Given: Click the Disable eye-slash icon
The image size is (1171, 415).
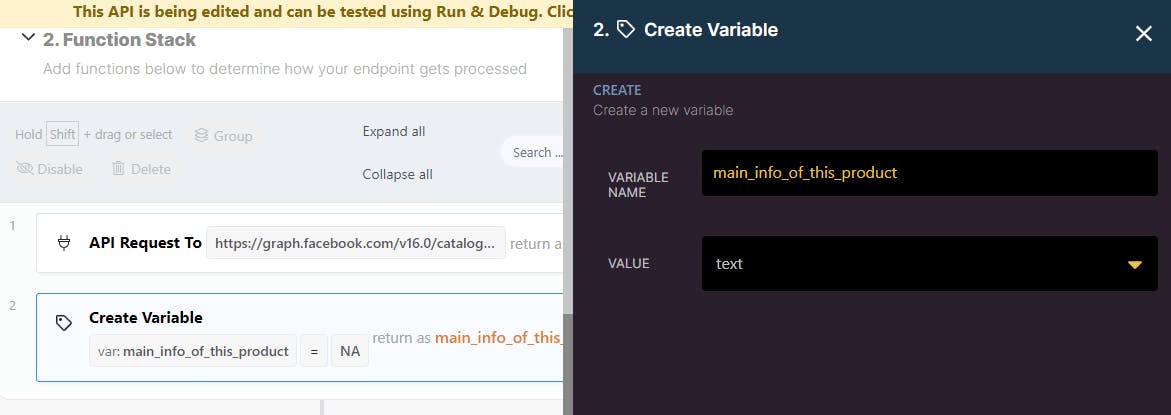Looking at the screenshot, I should click(x=25, y=169).
